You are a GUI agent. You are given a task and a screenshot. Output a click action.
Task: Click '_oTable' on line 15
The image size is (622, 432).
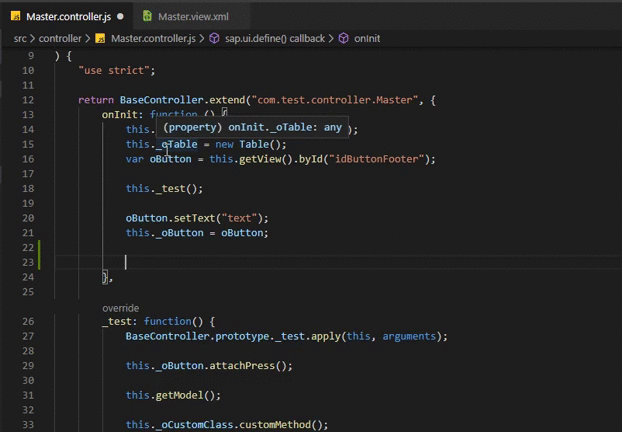click(177, 144)
